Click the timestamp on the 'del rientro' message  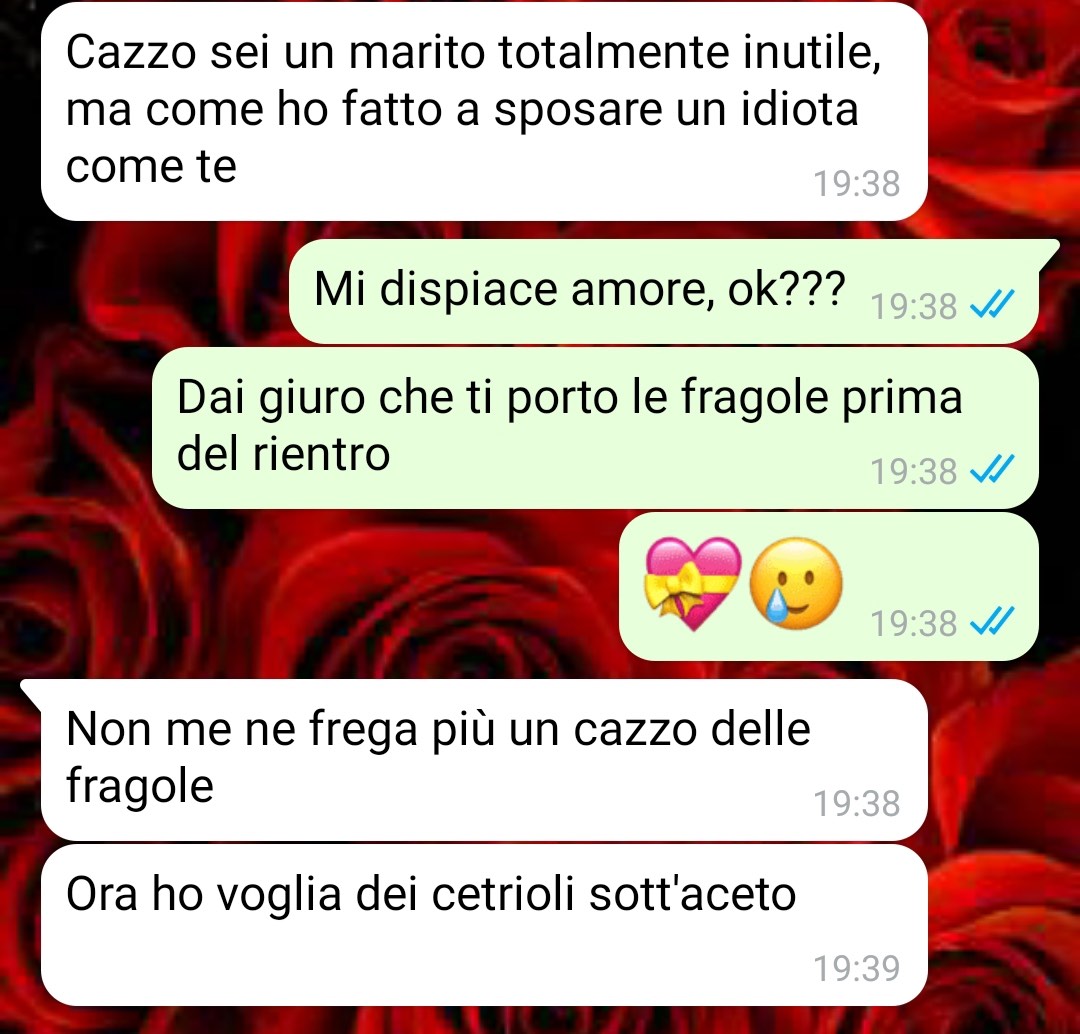point(913,471)
